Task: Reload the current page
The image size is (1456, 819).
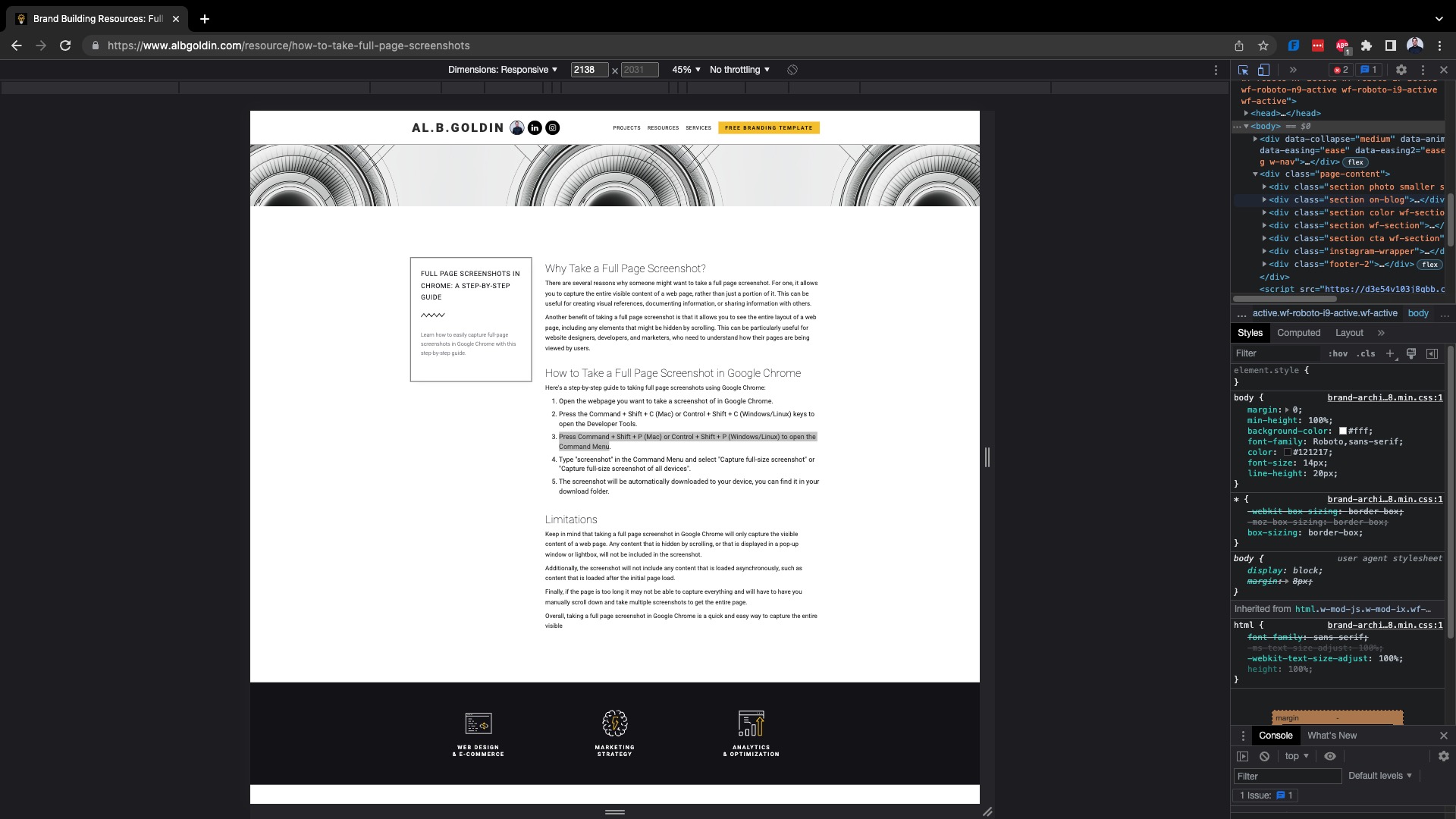Action: point(65,45)
